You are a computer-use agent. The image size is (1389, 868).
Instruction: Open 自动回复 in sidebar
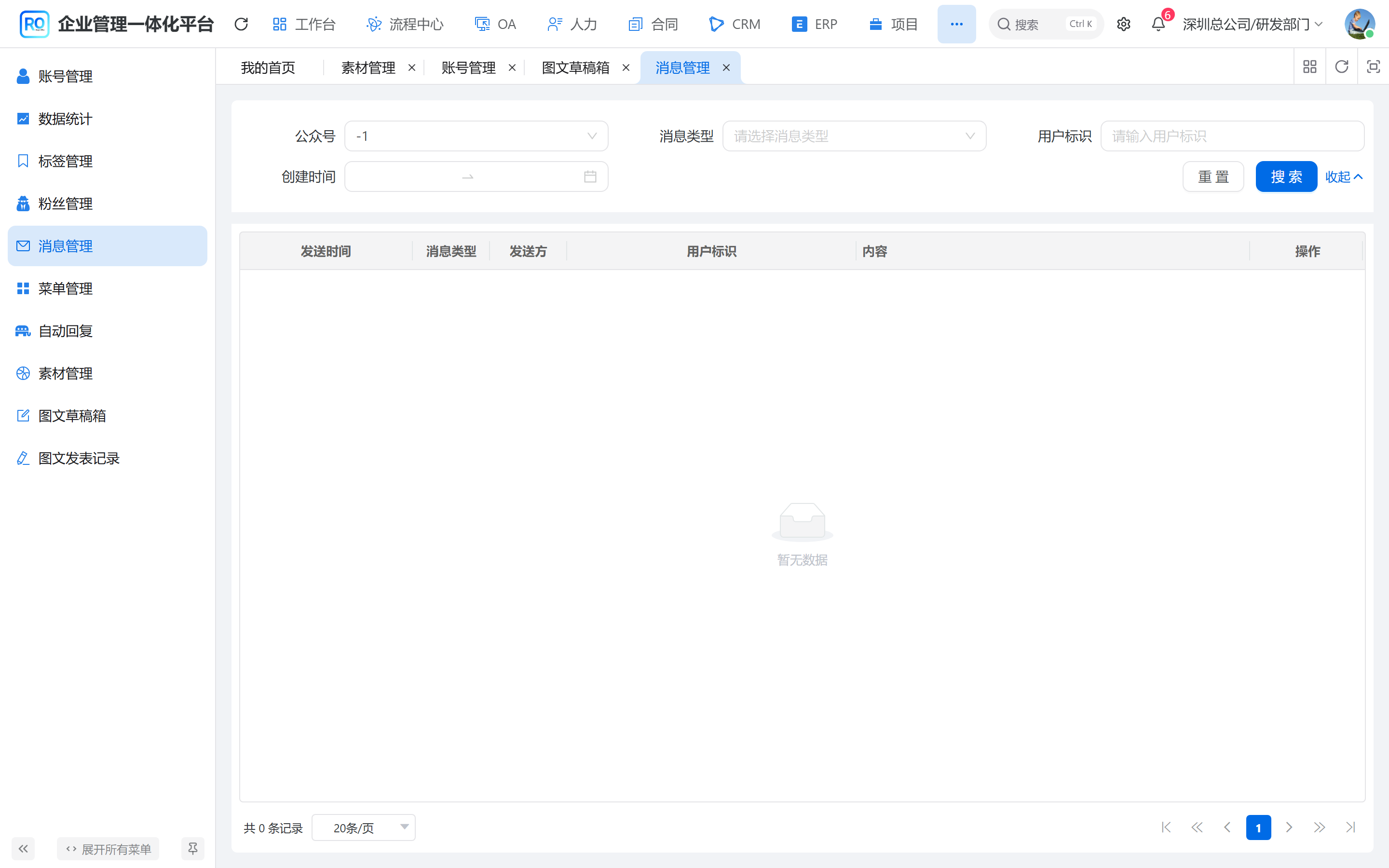click(108, 331)
